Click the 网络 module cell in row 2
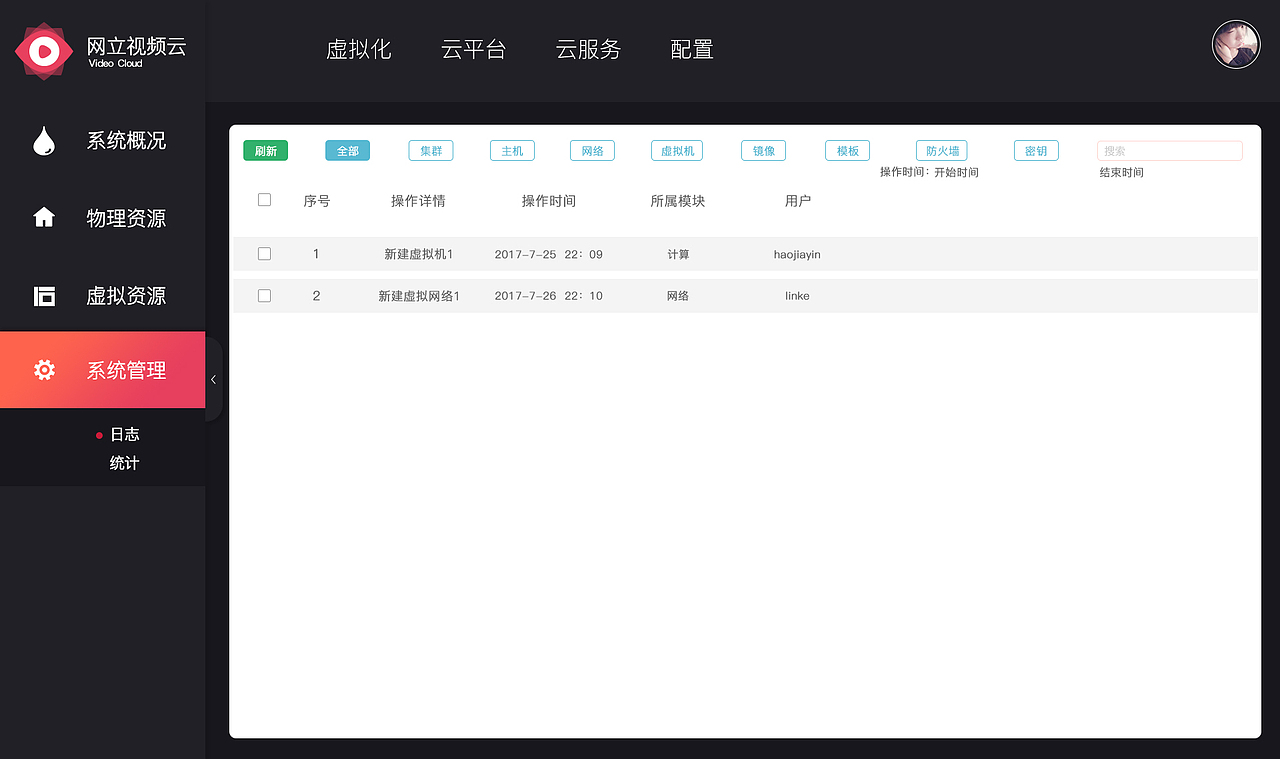The width and height of the screenshot is (1280, 759). click(x=678, y=297)
